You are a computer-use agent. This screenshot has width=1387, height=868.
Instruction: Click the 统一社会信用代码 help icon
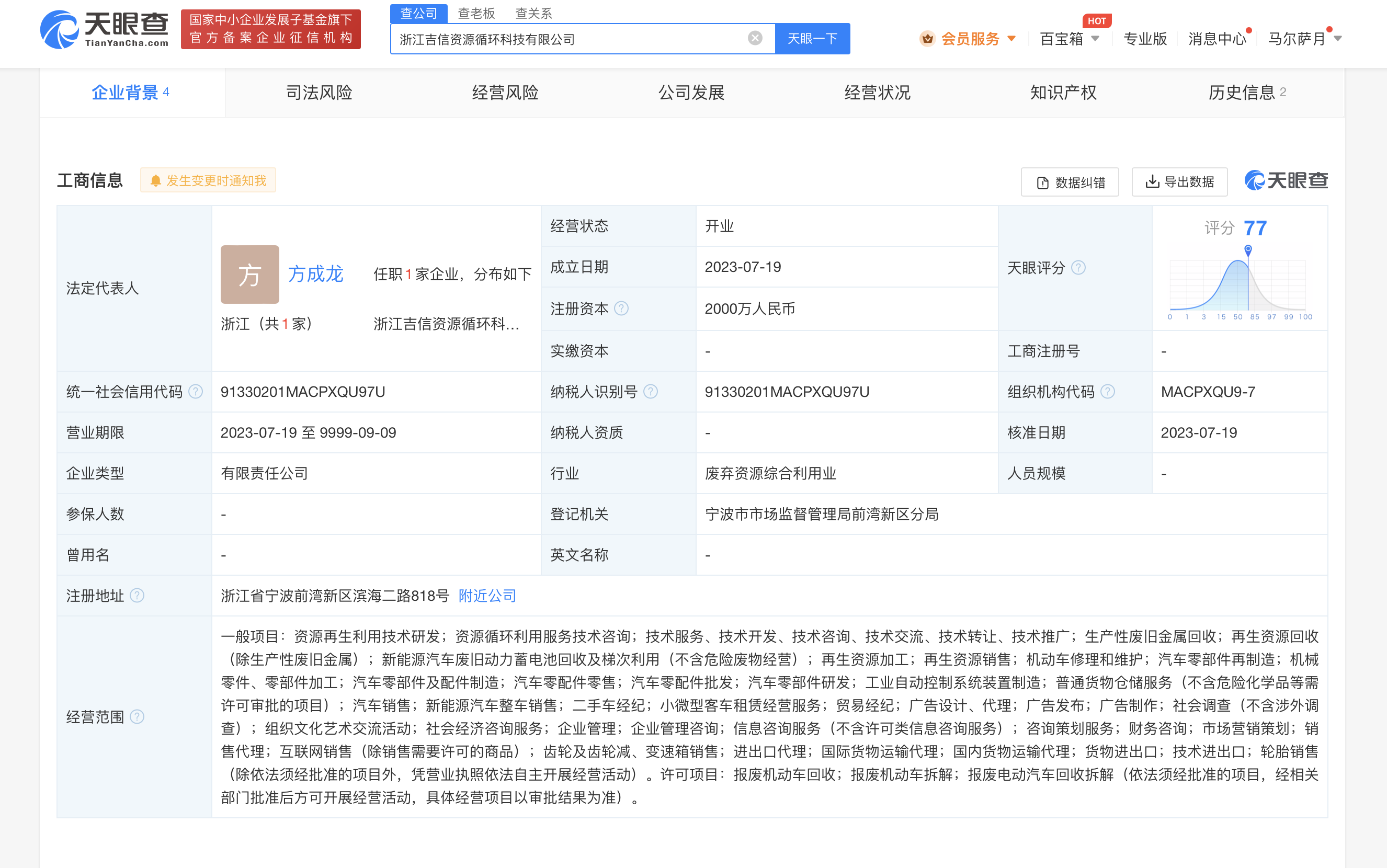196,391
